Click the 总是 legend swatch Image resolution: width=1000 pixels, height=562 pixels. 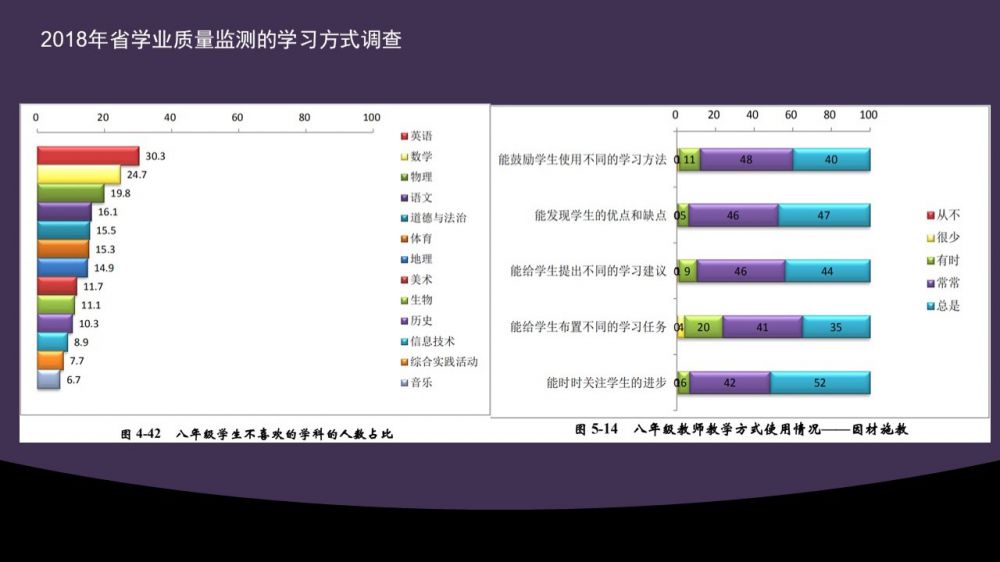[929, 306]
